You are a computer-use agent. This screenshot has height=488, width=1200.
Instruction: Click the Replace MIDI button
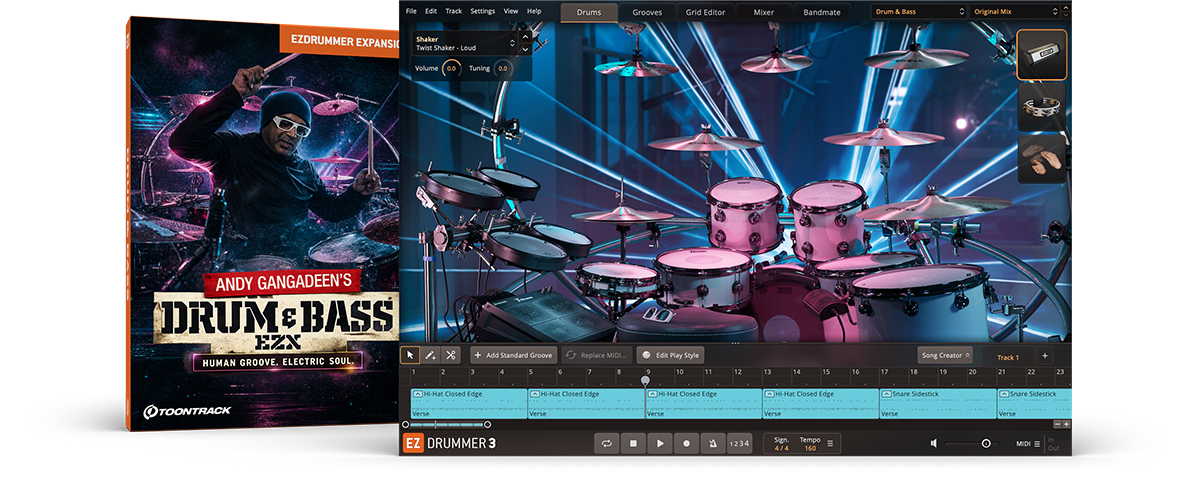tap(596, 355)
